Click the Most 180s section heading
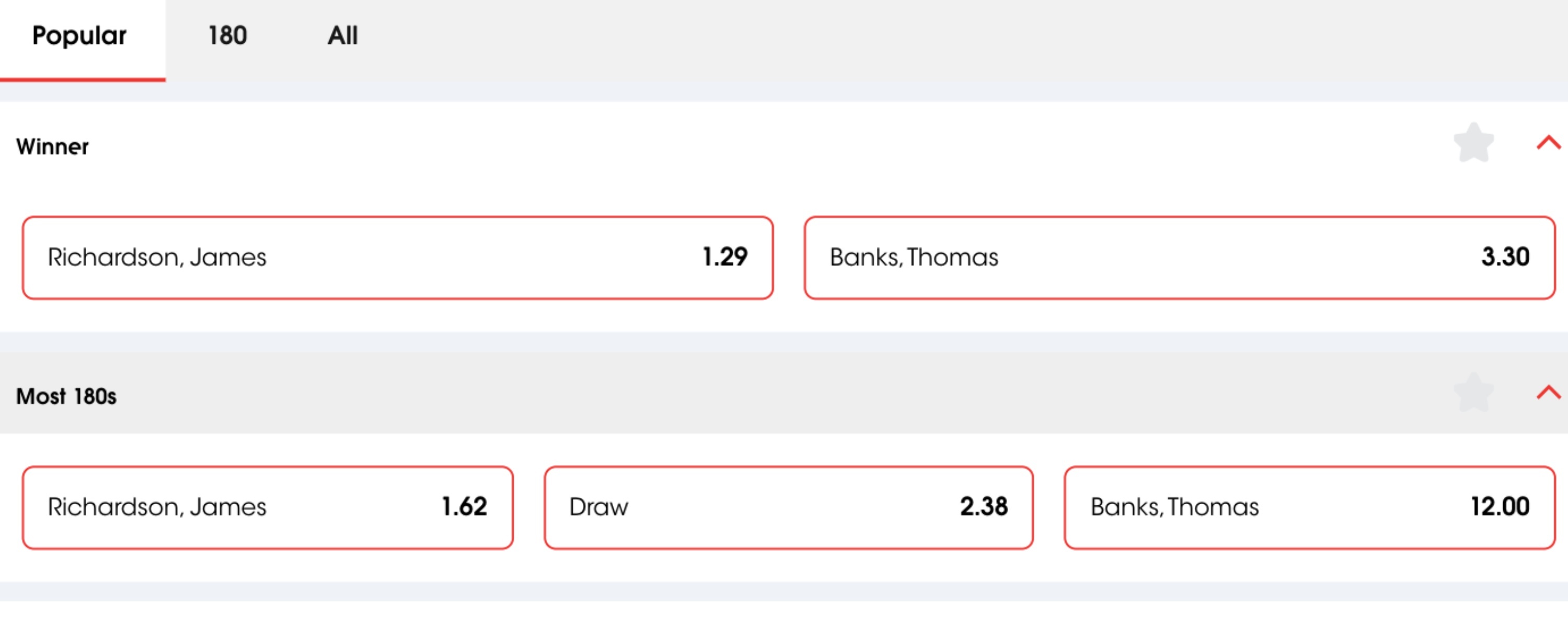 click(x=66, y=396)
